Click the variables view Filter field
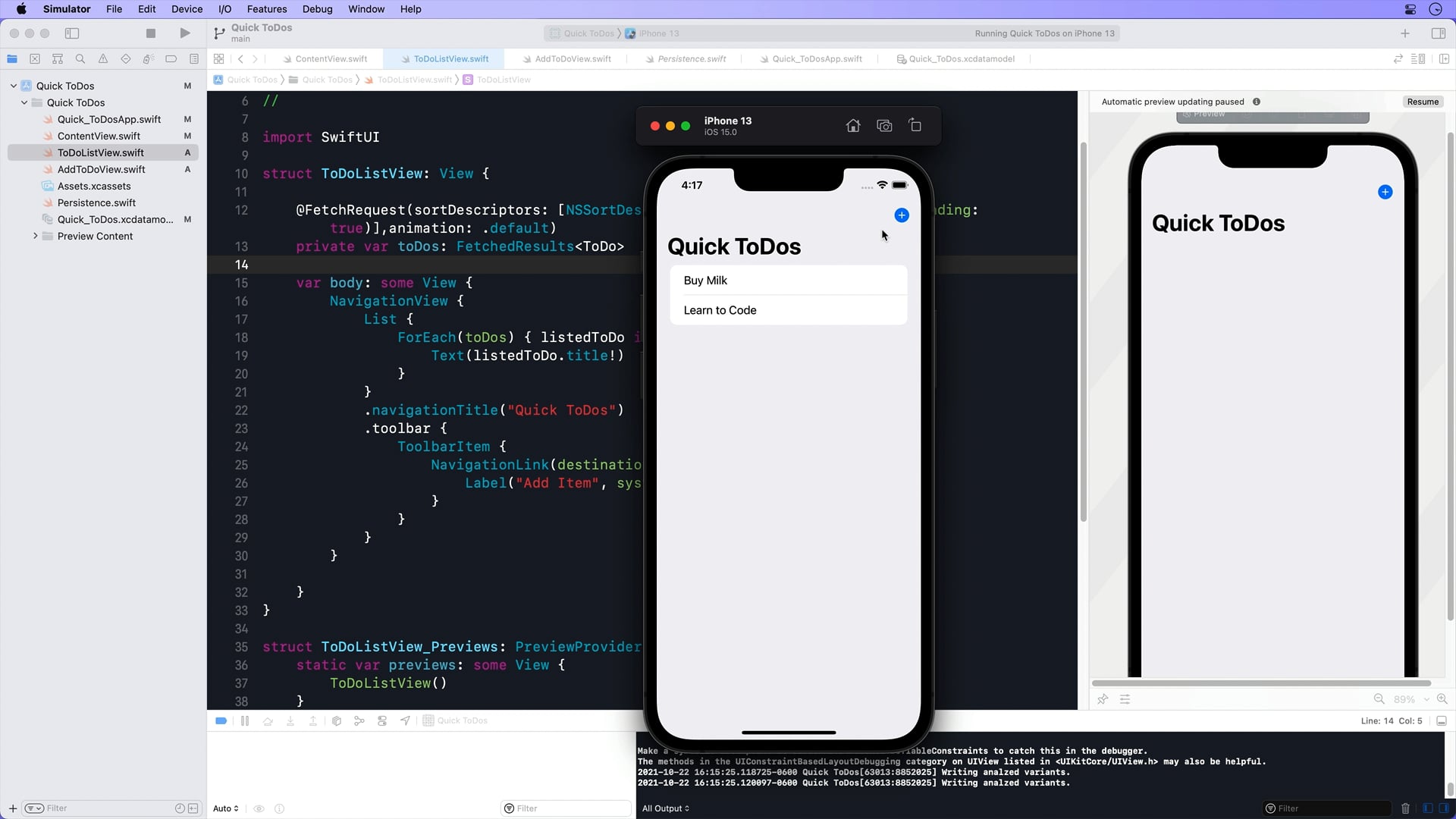 click(x=566, y=808)
